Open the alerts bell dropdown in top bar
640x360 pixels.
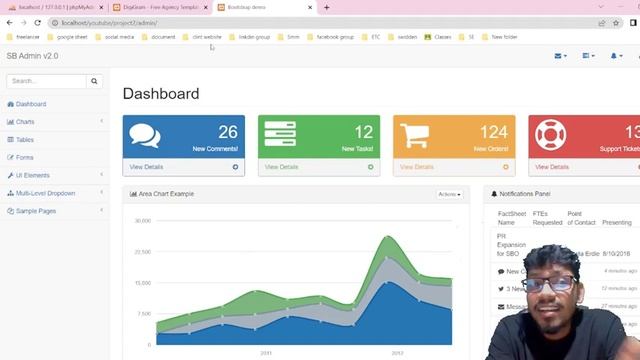(616, 56)
